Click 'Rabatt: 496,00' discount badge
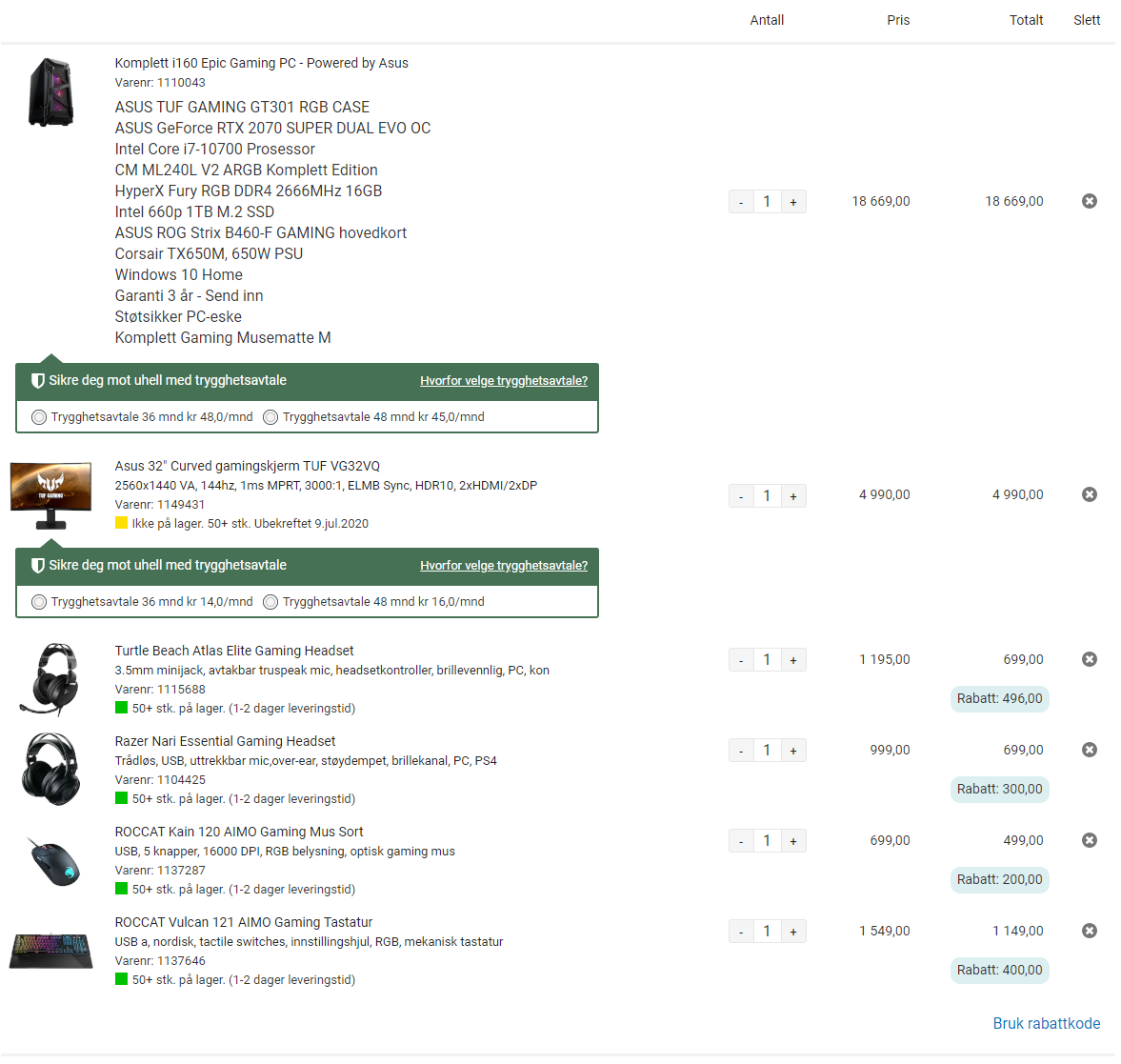The height and width of the screenshot is (1064, 1121). click(x=999, y=698)
